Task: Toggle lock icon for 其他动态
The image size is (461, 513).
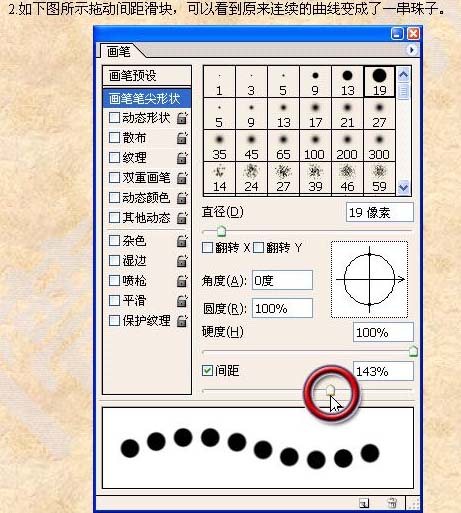Action: (182, 218)
